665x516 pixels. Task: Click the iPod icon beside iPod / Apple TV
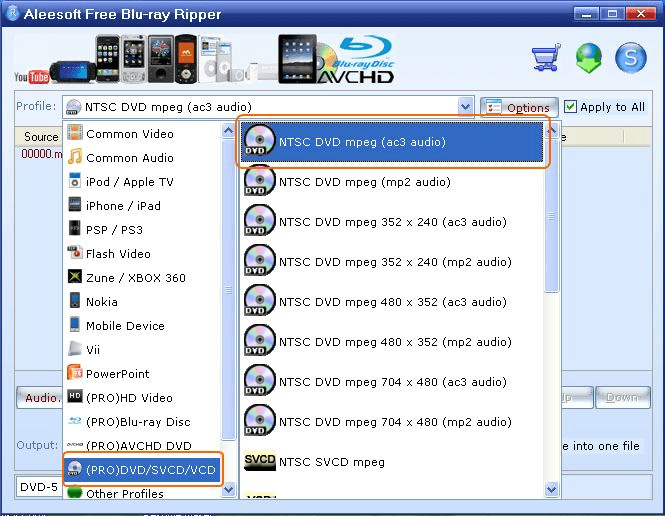pyautogui.click(x=75, y=181)
